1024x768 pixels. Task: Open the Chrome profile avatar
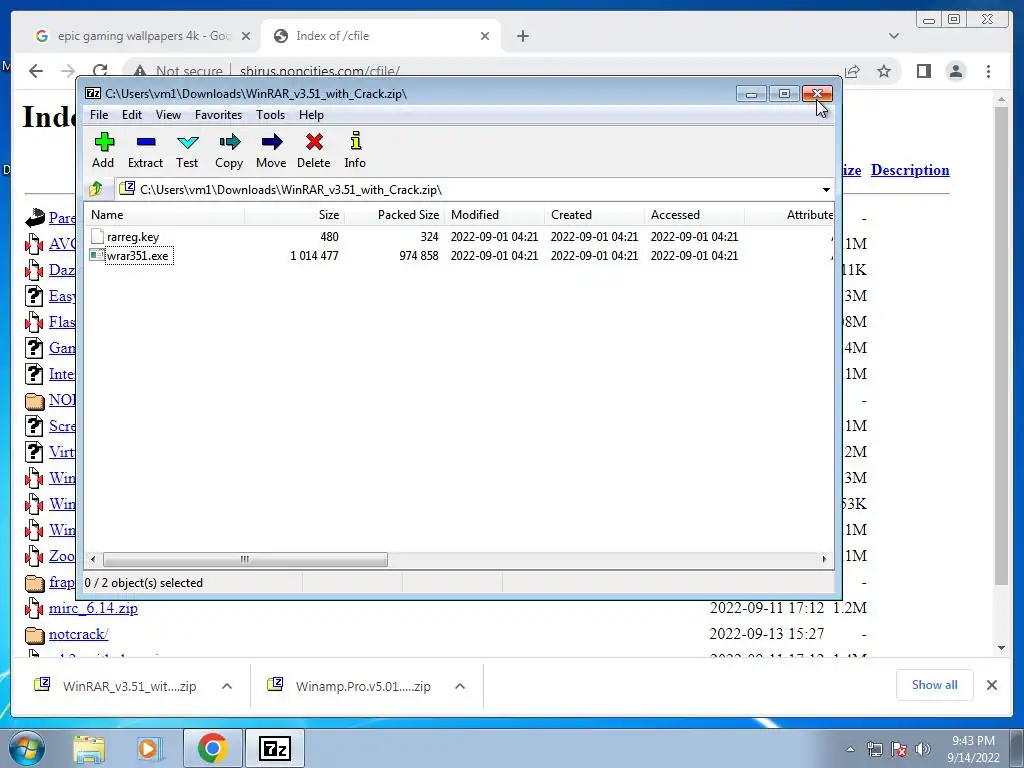(x=955, y=71)
